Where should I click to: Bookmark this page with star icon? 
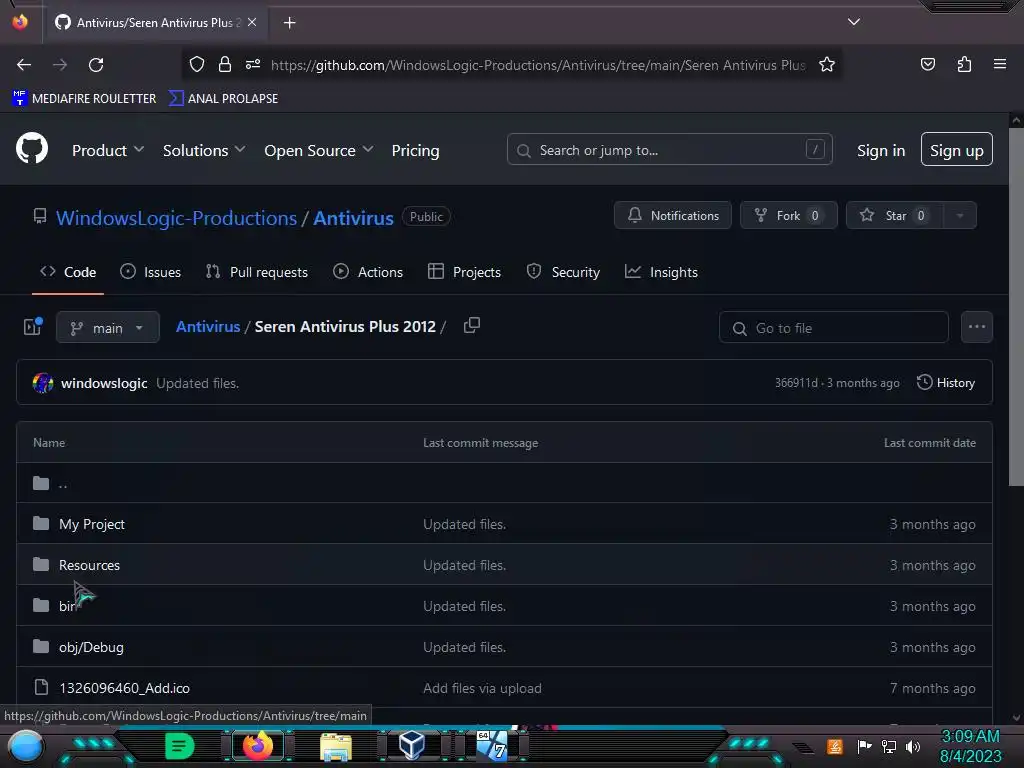coord(827,64)
